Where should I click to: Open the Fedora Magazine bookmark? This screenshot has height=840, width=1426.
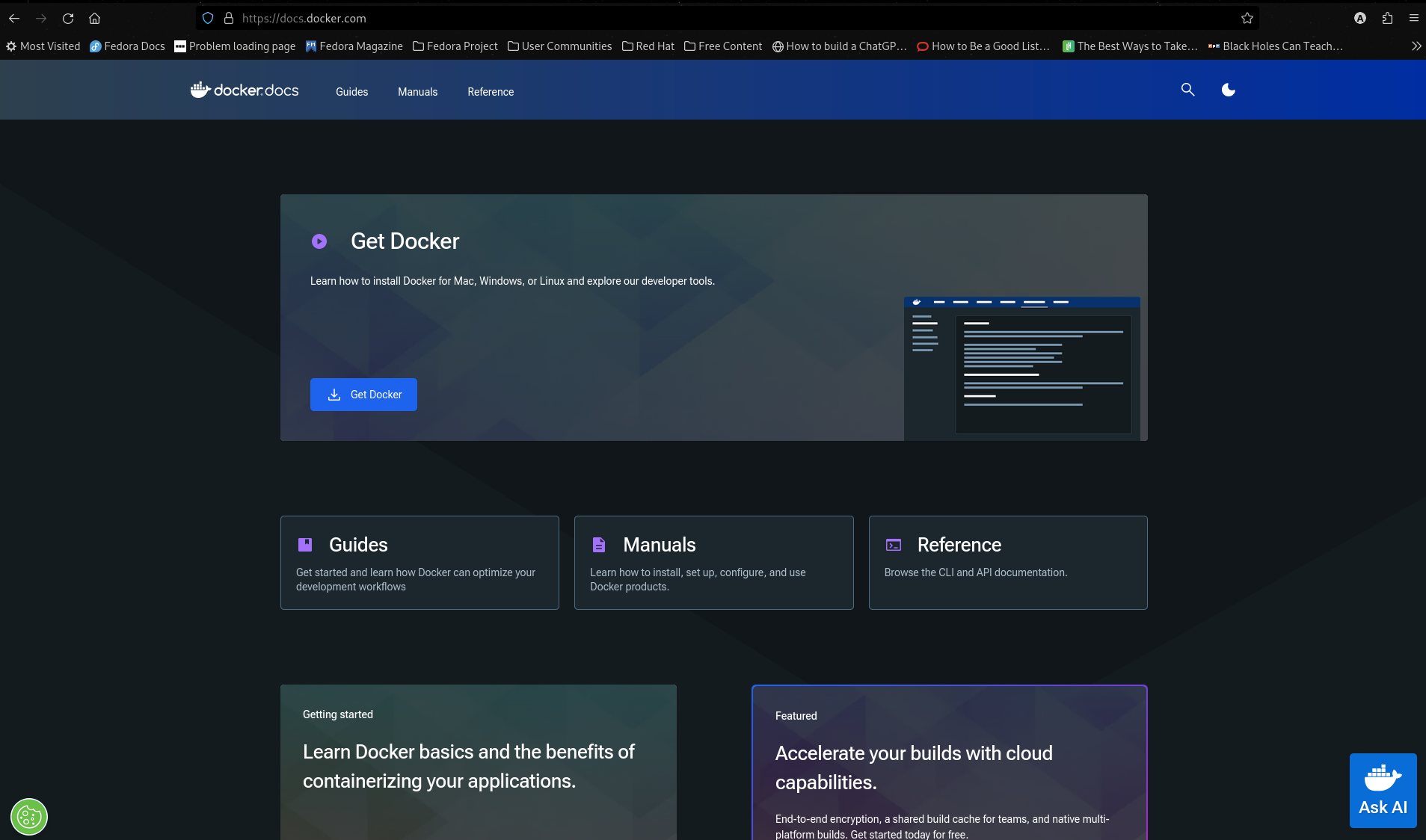click(354, 46)
